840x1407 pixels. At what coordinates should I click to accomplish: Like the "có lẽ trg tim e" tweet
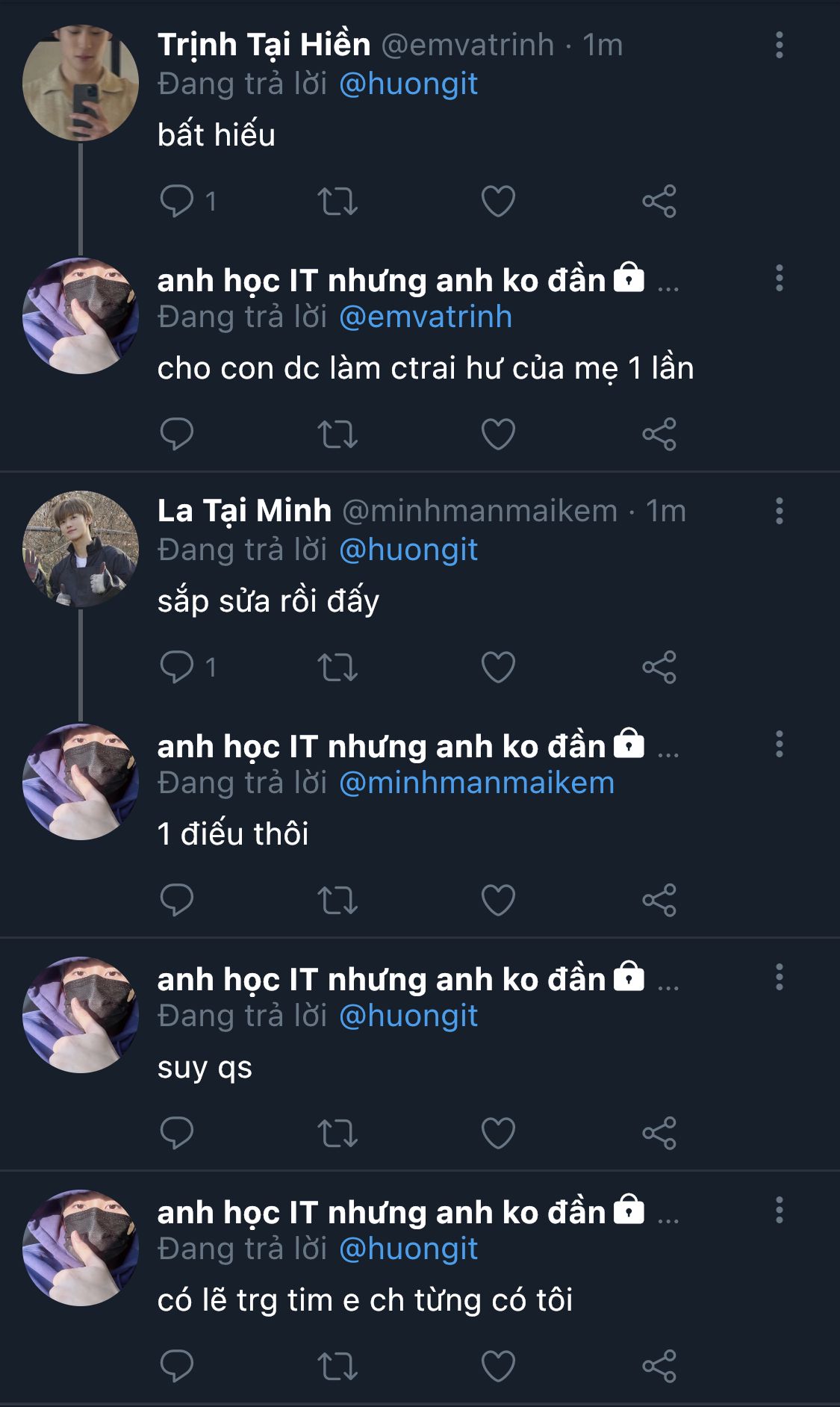(x=498, y=1367)
